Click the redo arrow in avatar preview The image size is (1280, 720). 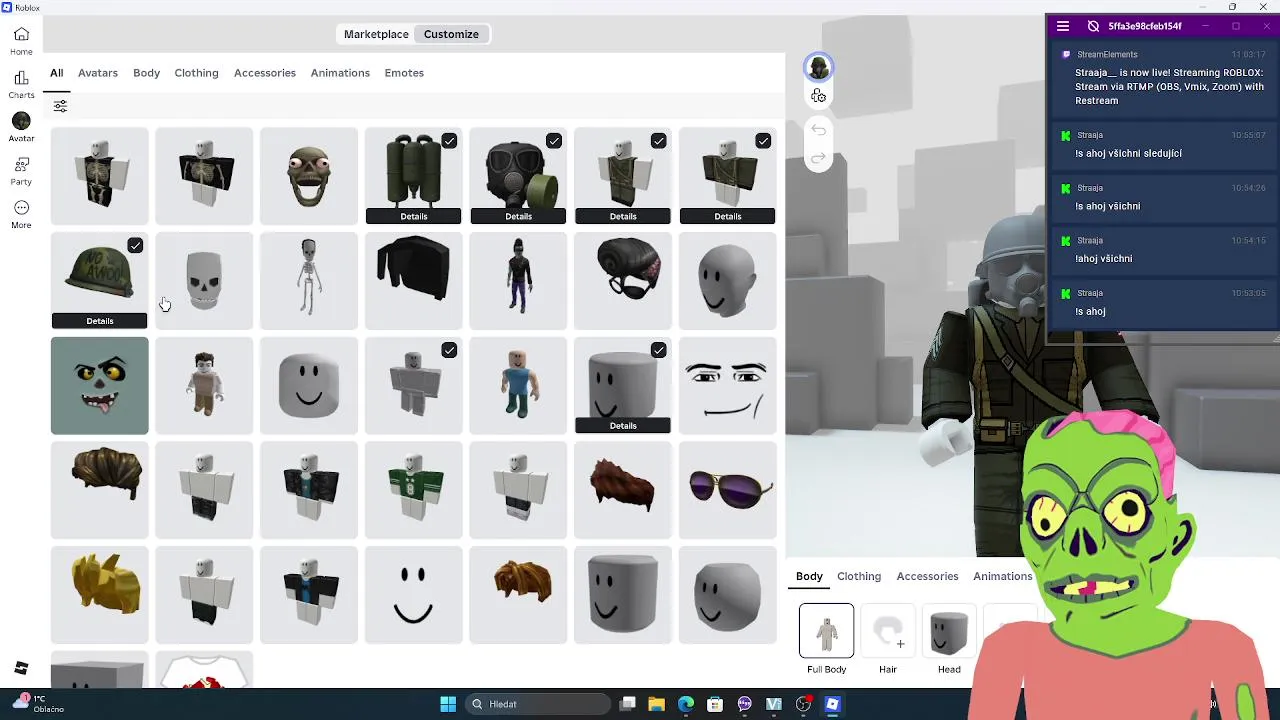(819, 158)
